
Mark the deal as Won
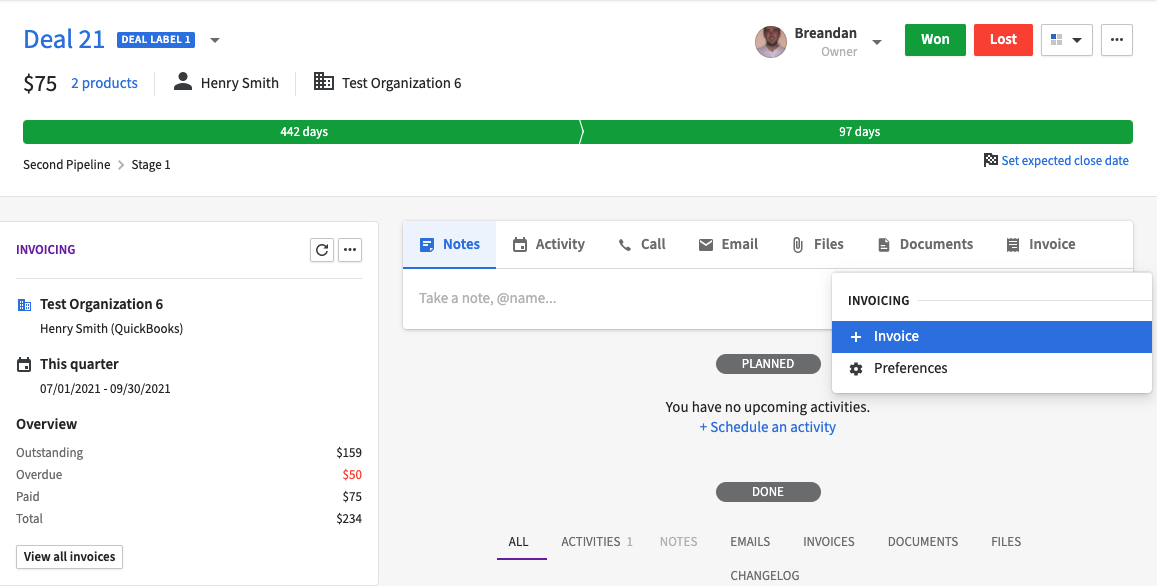(934, 40)
